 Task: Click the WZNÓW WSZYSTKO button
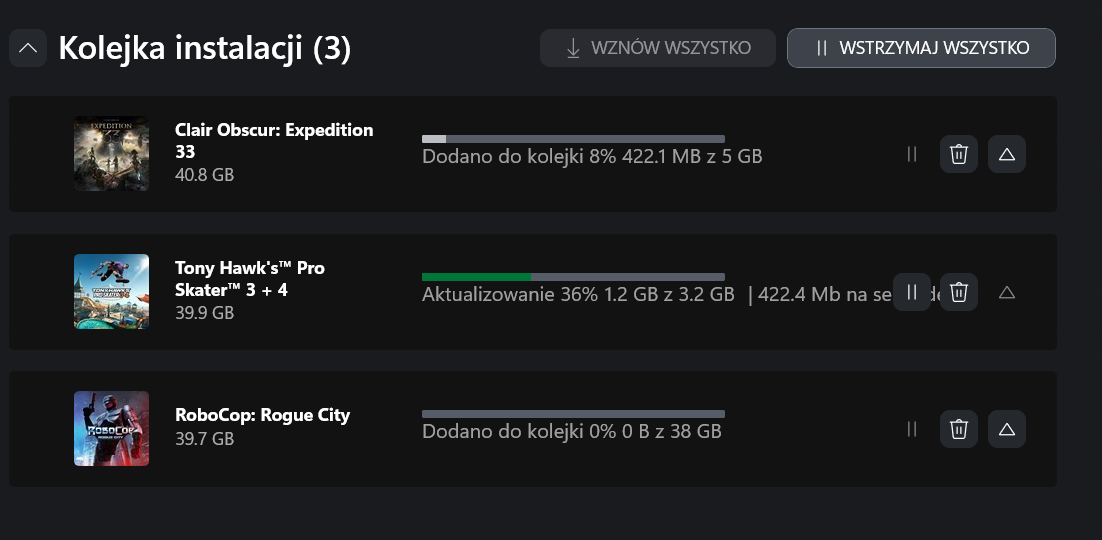[658, 48]
